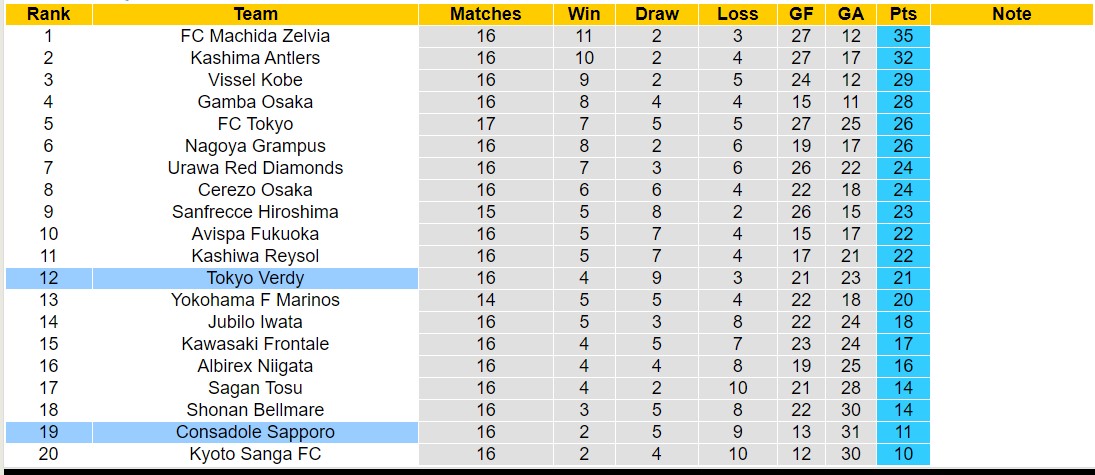The height and width of the screenshot is (475, 1095).
Task: Select Kyoto Sanga FC at the bottom
Action: coord(255,454)
